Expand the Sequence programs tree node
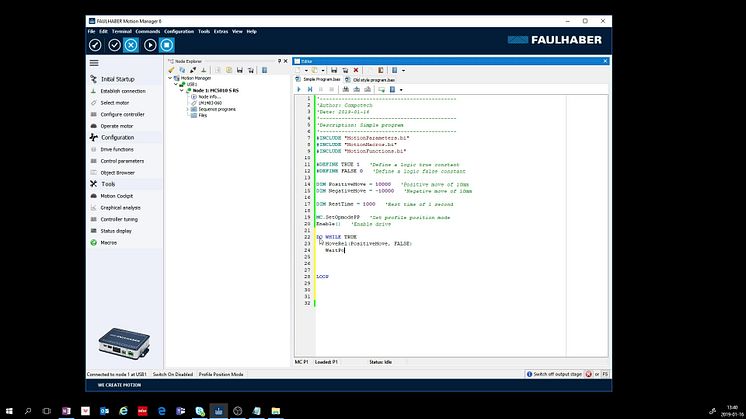Viewport: 746px width, 419px height. click(187, 109)
